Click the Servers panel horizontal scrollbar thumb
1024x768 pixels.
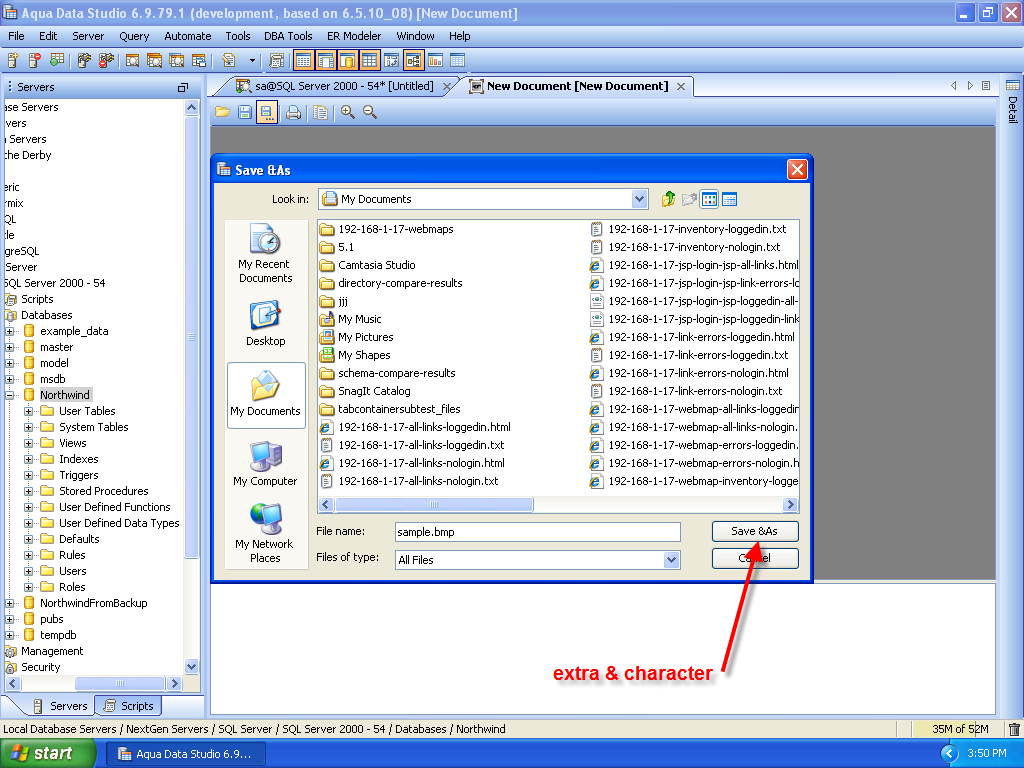coord(120,684)
